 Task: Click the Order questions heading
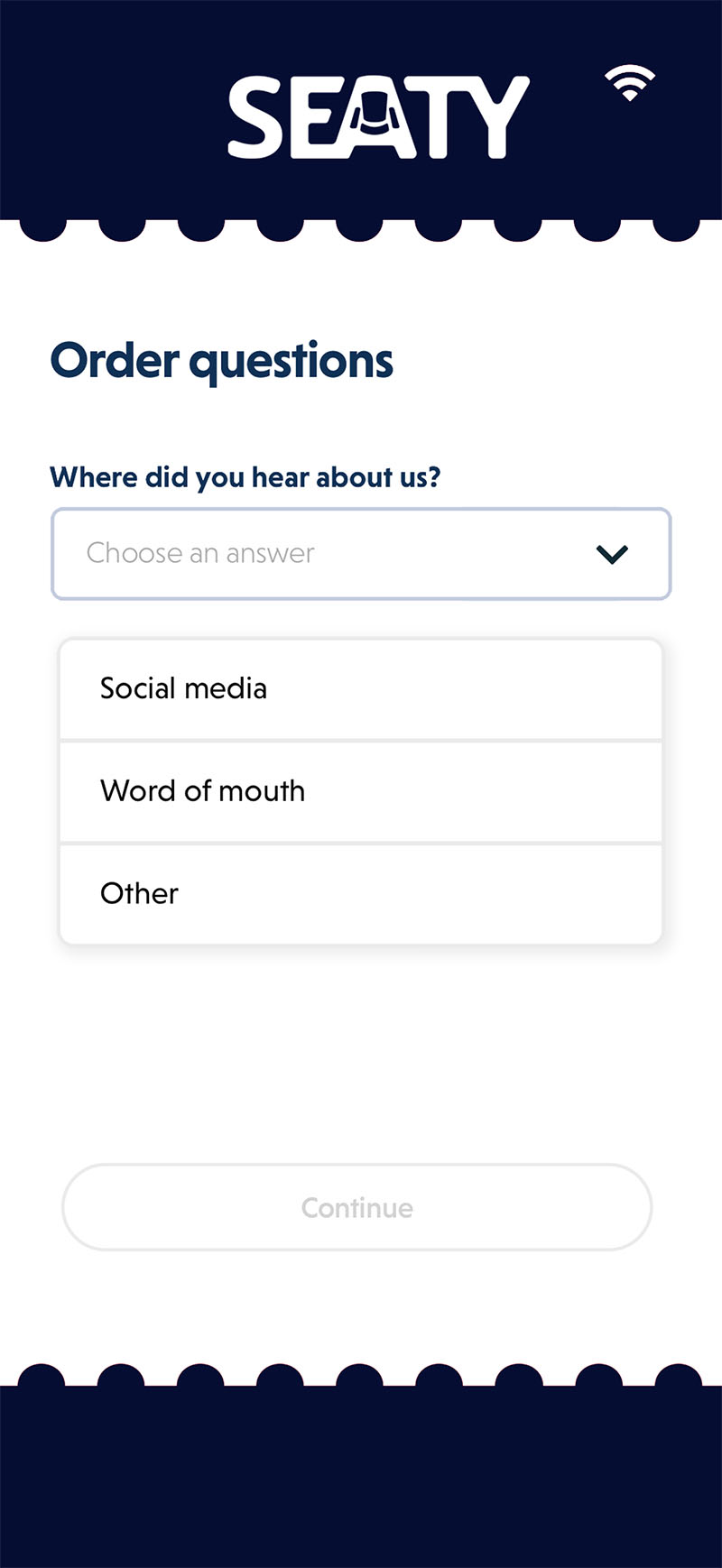pyautogui.click(x=222, y=360)
